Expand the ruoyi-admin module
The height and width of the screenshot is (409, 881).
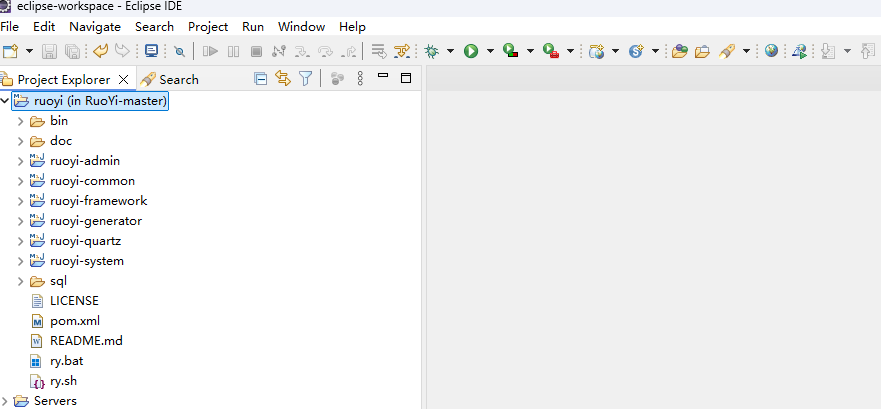[x=20, y=161]
